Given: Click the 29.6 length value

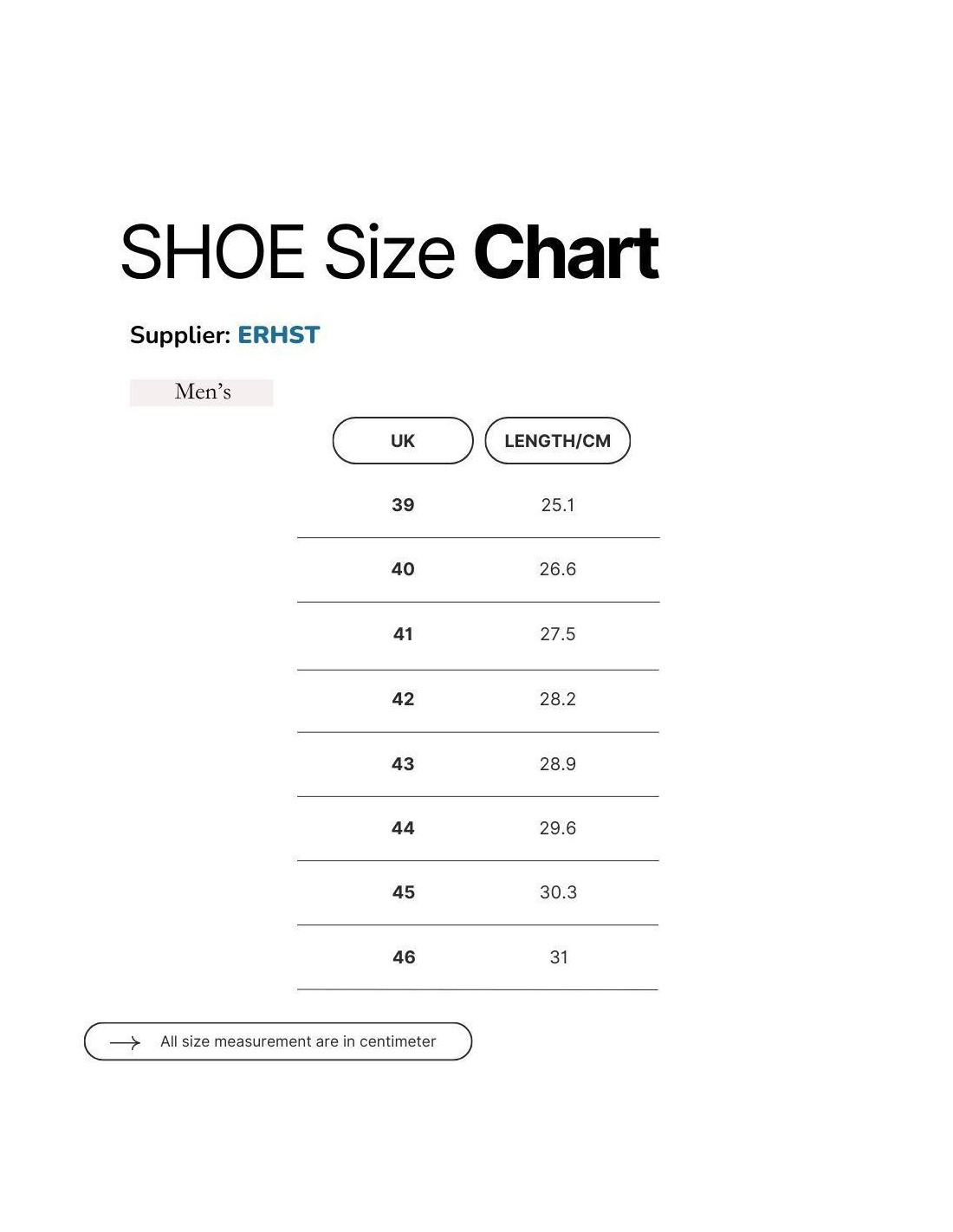Looking at the screenshot, I should click(x=558, y=828).
